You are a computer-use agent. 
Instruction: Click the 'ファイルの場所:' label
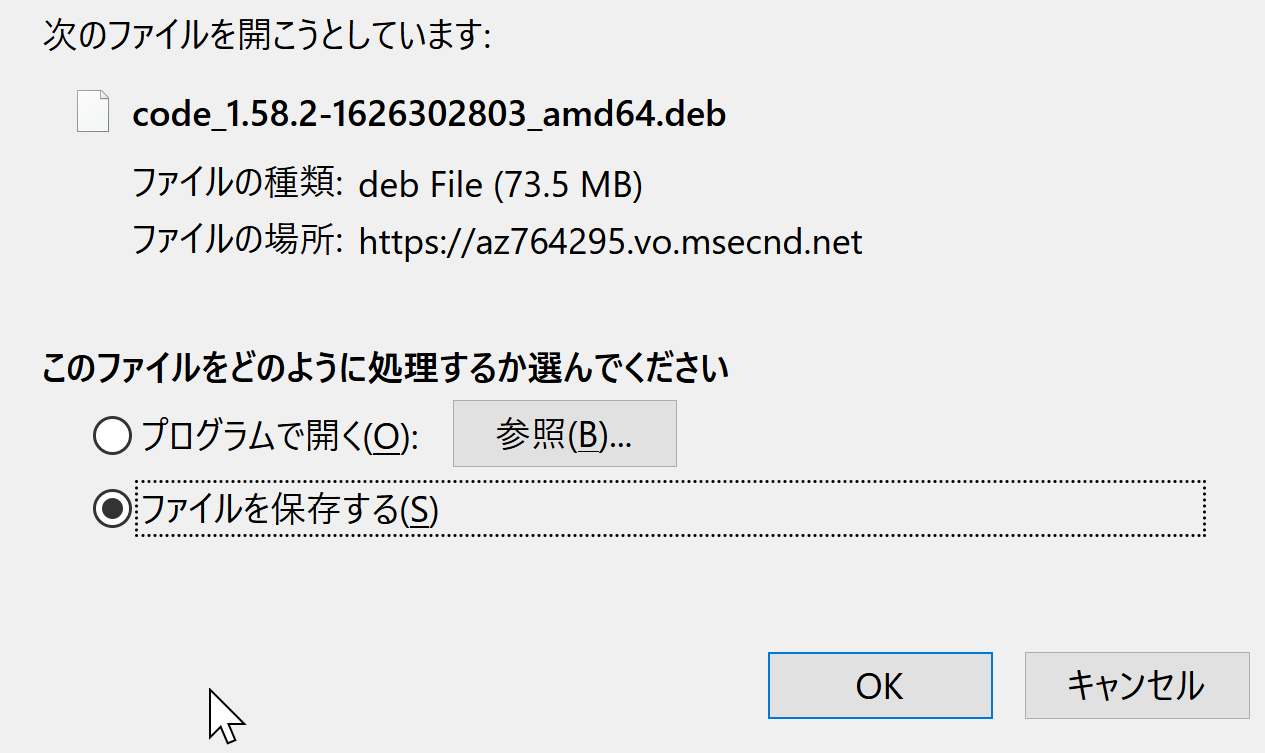coord(238,241)
